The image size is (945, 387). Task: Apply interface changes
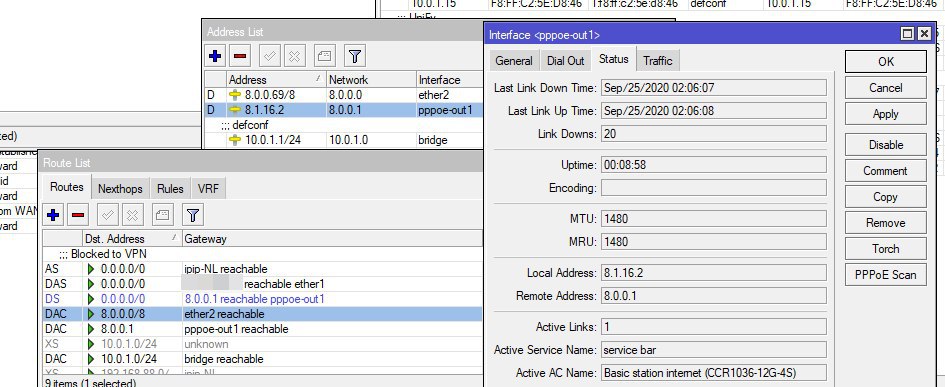tap(886, 114)
